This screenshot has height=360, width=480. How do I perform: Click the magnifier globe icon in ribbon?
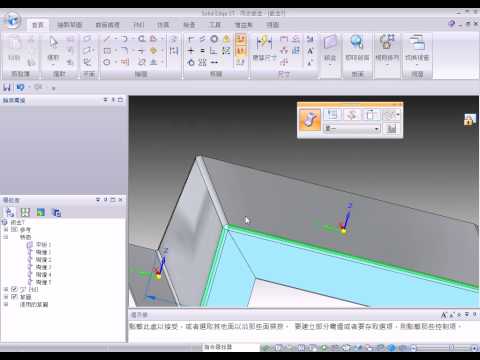coord(357,42)
